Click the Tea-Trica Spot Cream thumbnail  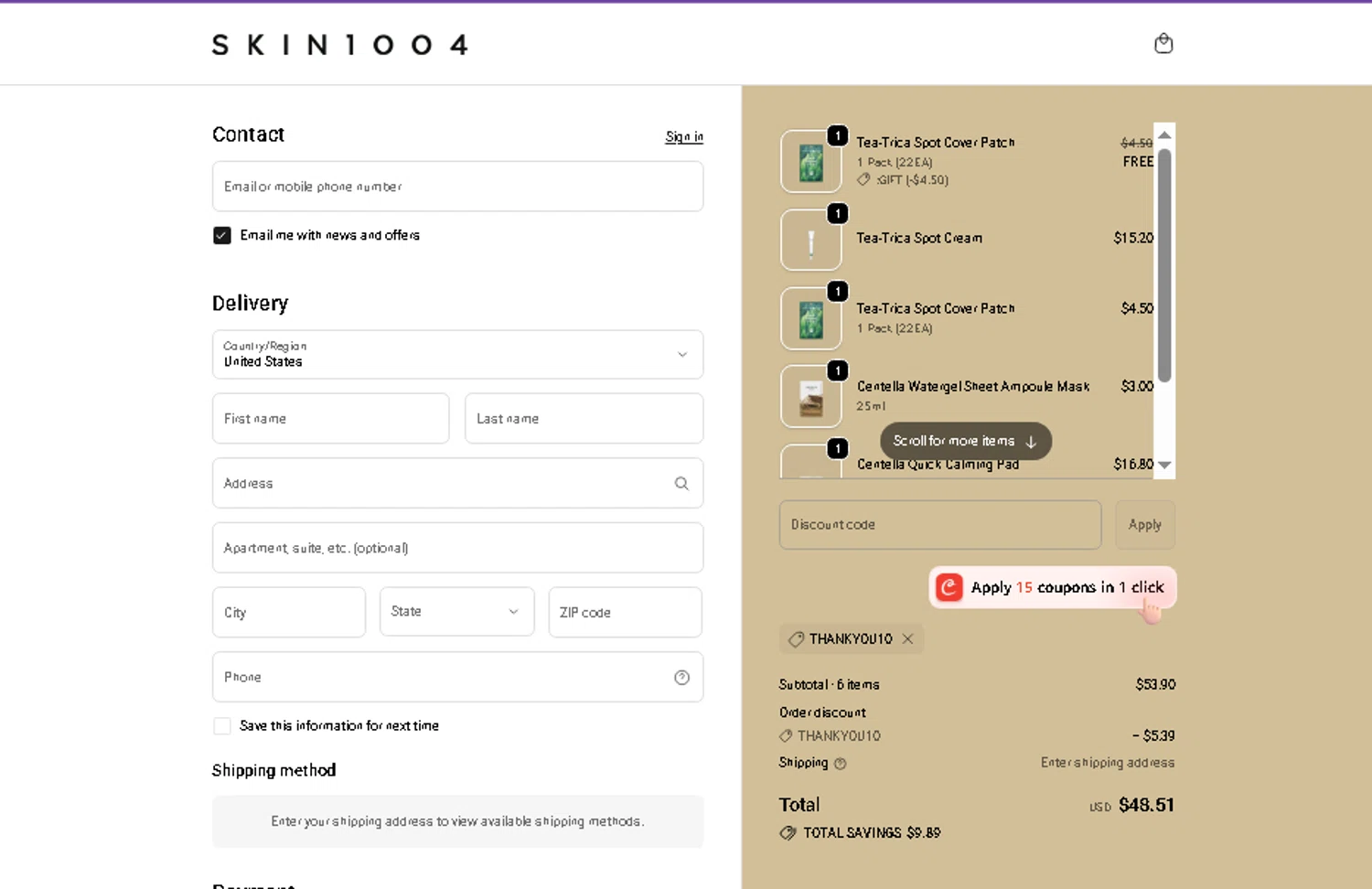[810, 240]
